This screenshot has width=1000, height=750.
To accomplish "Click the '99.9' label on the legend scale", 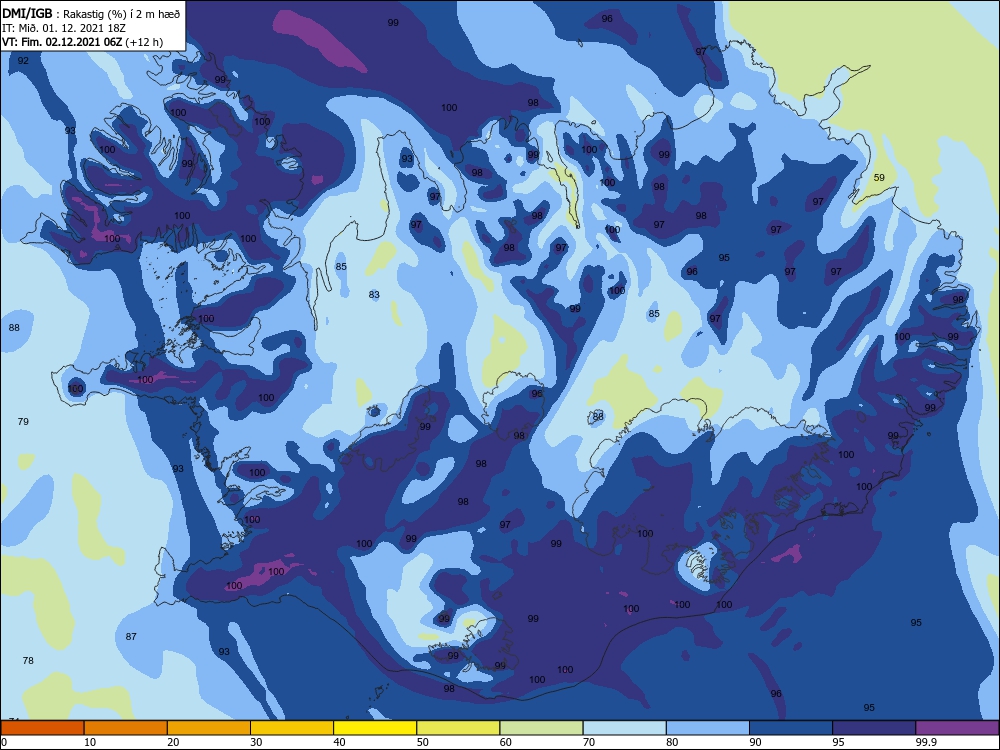I will pos(925,742).
